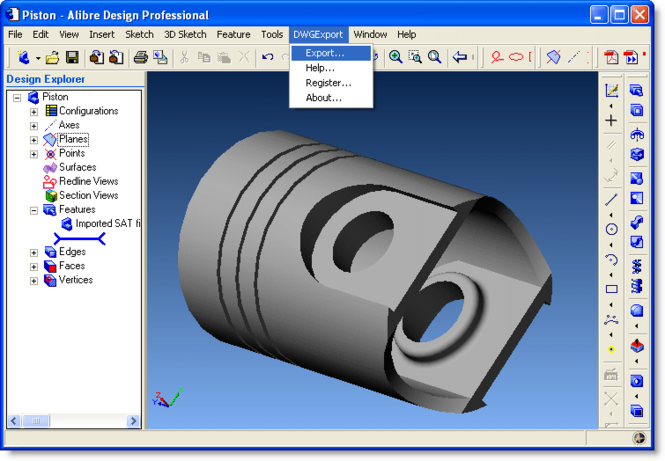
Task: Click the Insert Plane toolbar icon
Action: tap(553, 57)
